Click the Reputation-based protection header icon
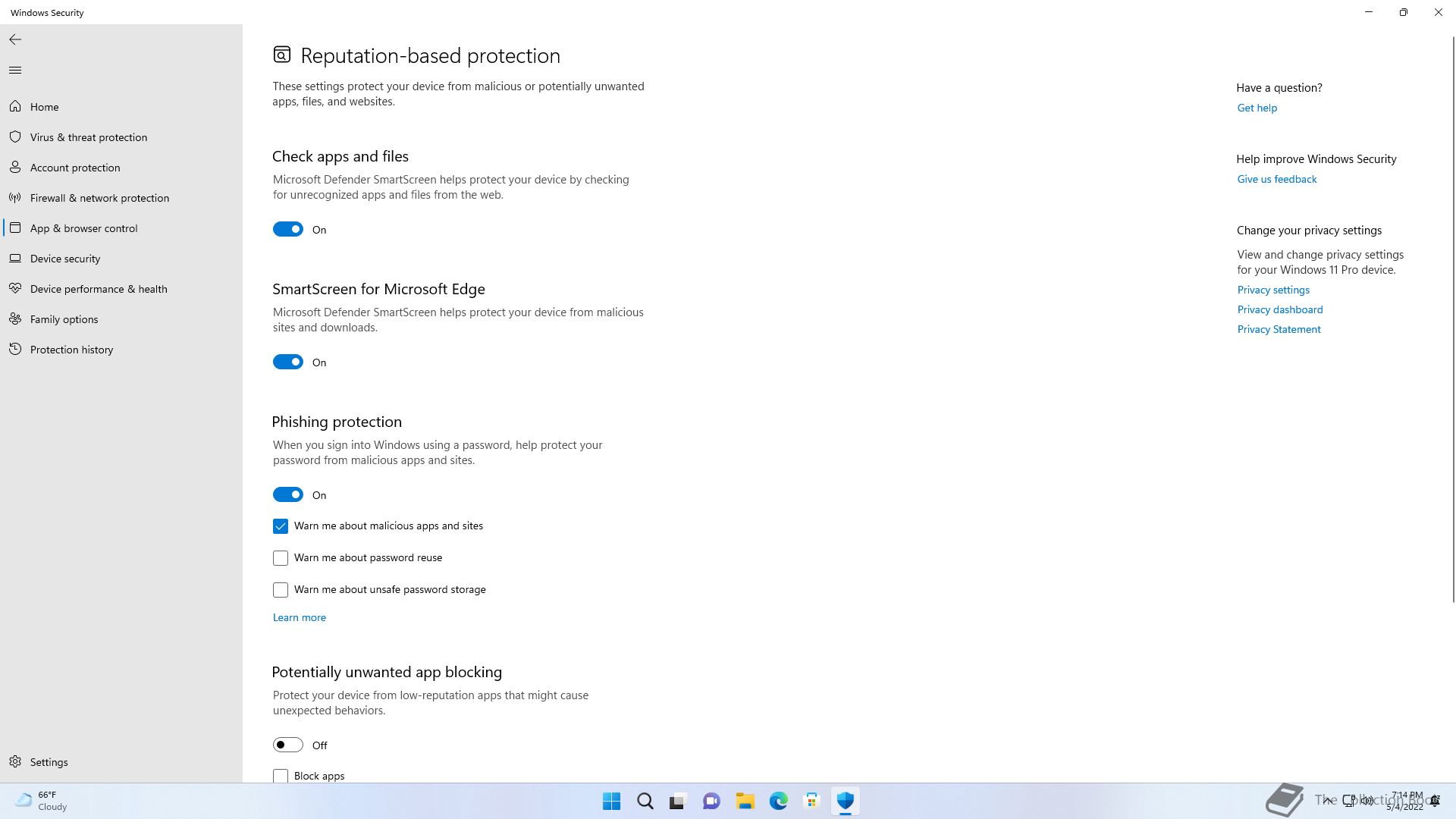This screenshot has width=1456, height=819. coord(282,55)
